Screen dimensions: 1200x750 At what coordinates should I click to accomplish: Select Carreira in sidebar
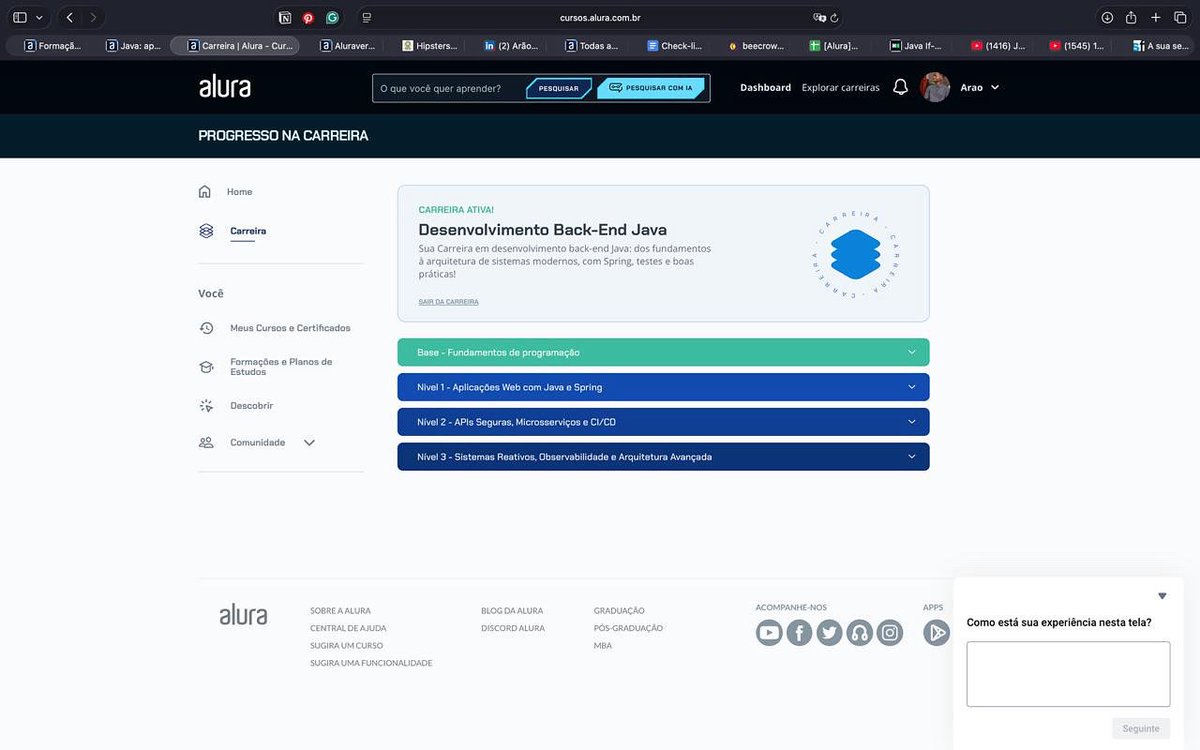tap(248, 231)
